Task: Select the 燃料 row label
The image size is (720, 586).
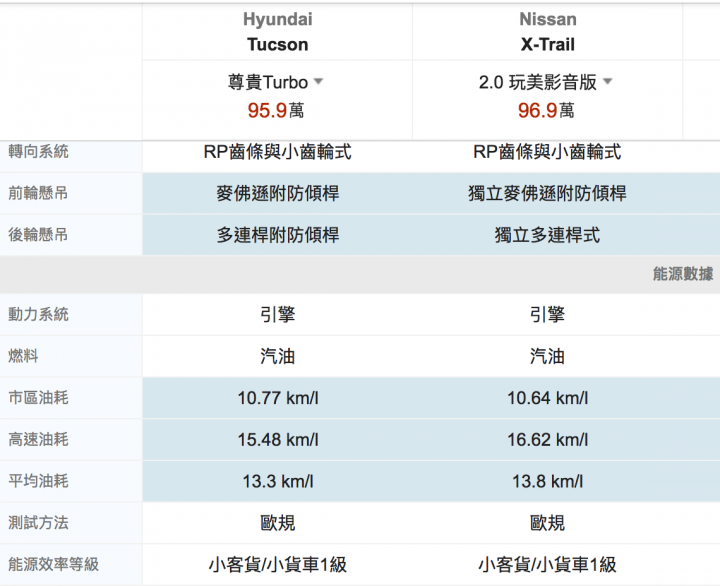Action: pos(23,356)
